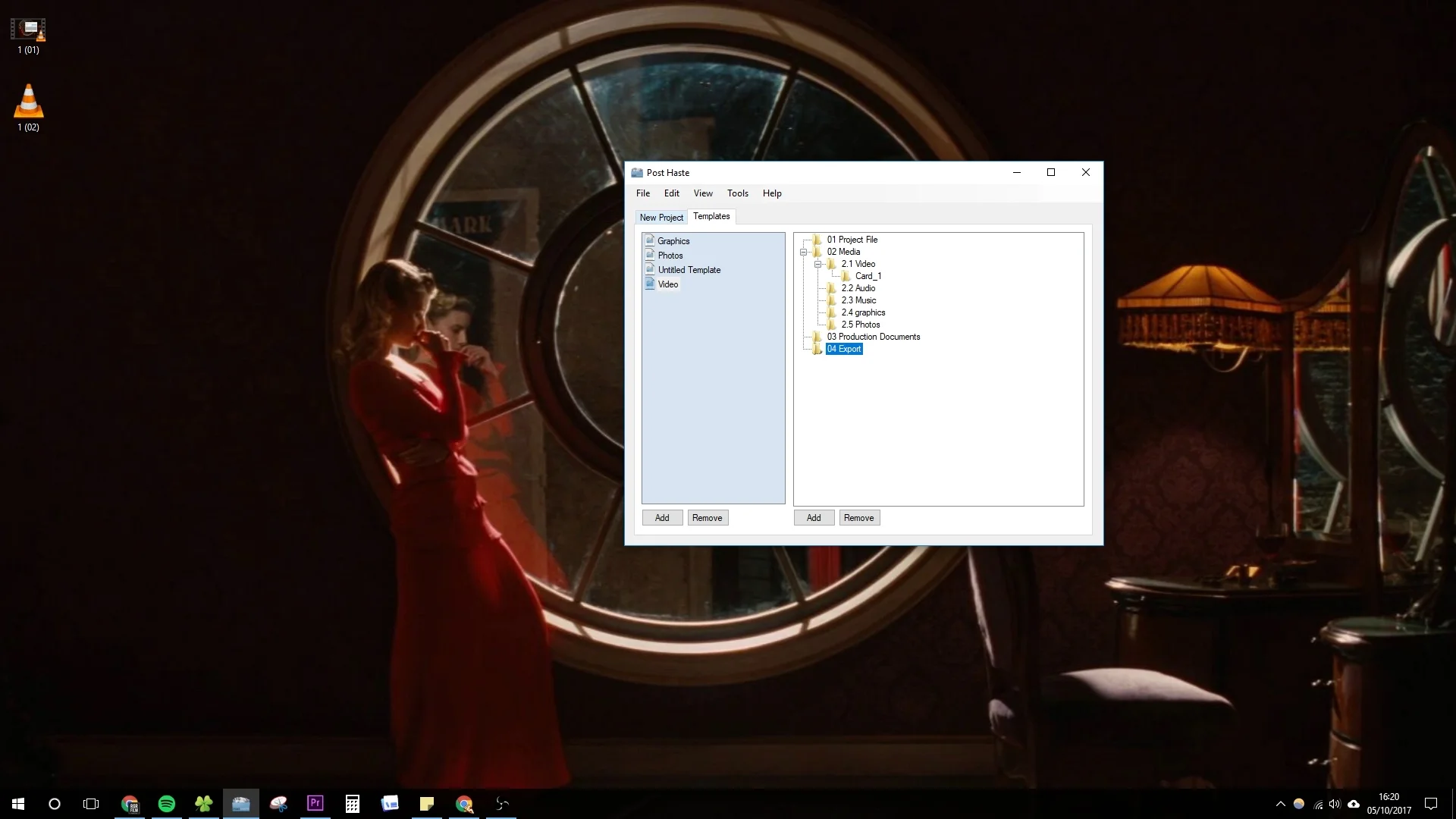Select the Photos template name
Viewport: 1456px width, 819px height.
[670, 256]
